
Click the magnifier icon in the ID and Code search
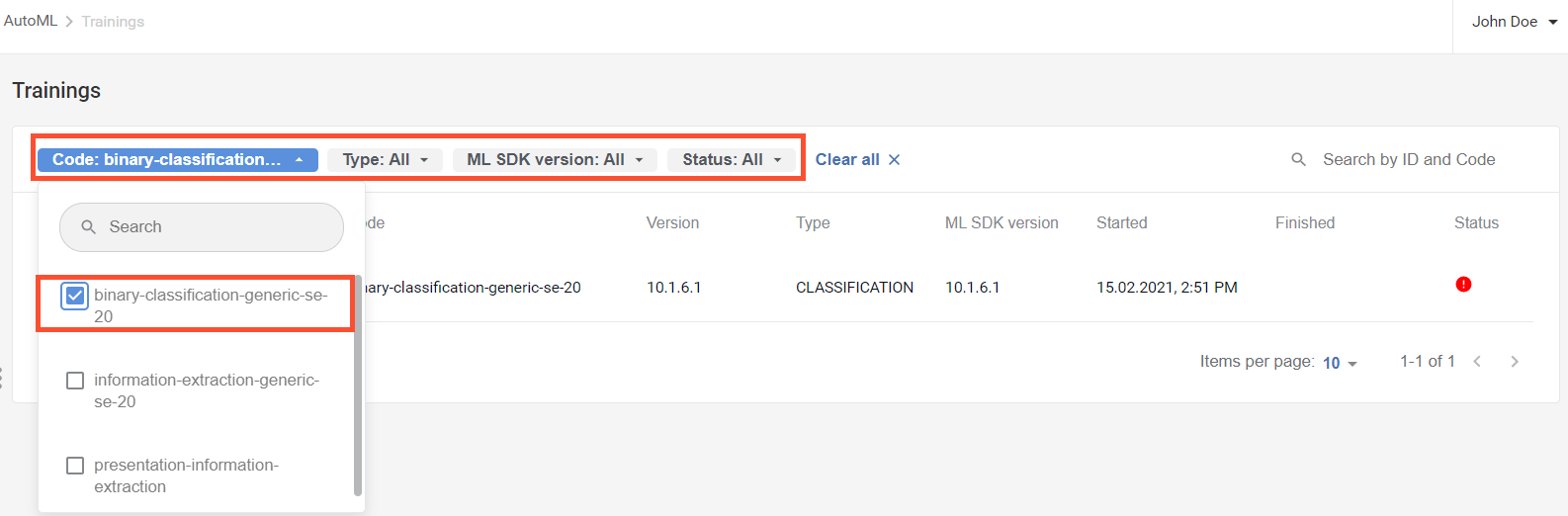(x=1299, y=159)
